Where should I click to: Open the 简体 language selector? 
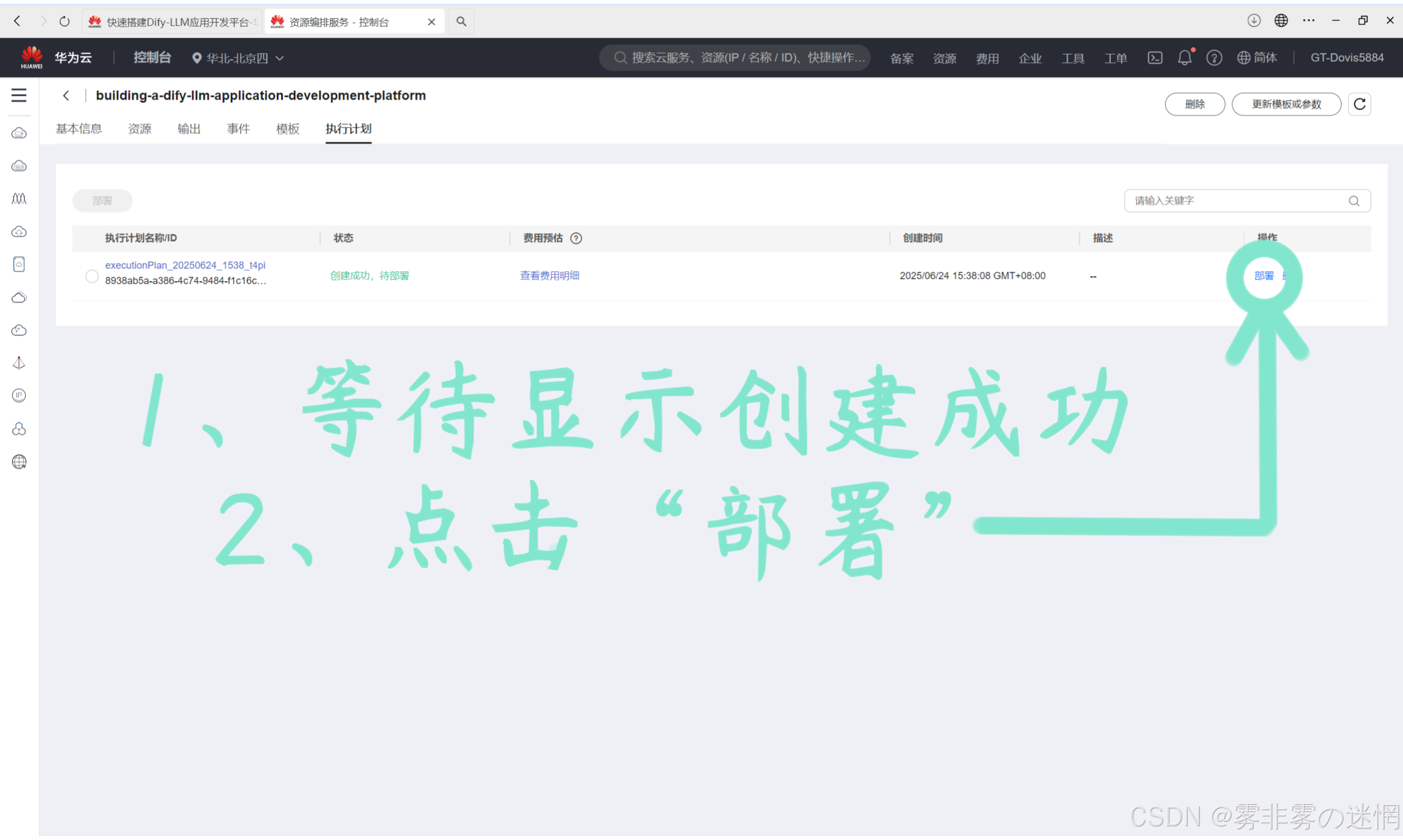pyautogui.click(x=1257, y=58)
